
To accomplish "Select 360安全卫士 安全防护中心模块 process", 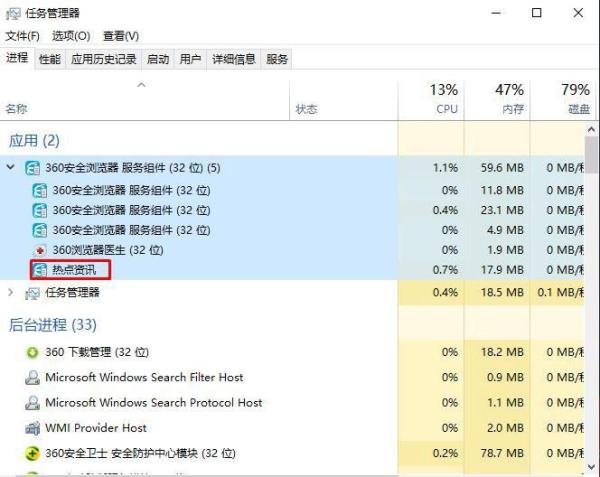I will click(x=292, y=453).
